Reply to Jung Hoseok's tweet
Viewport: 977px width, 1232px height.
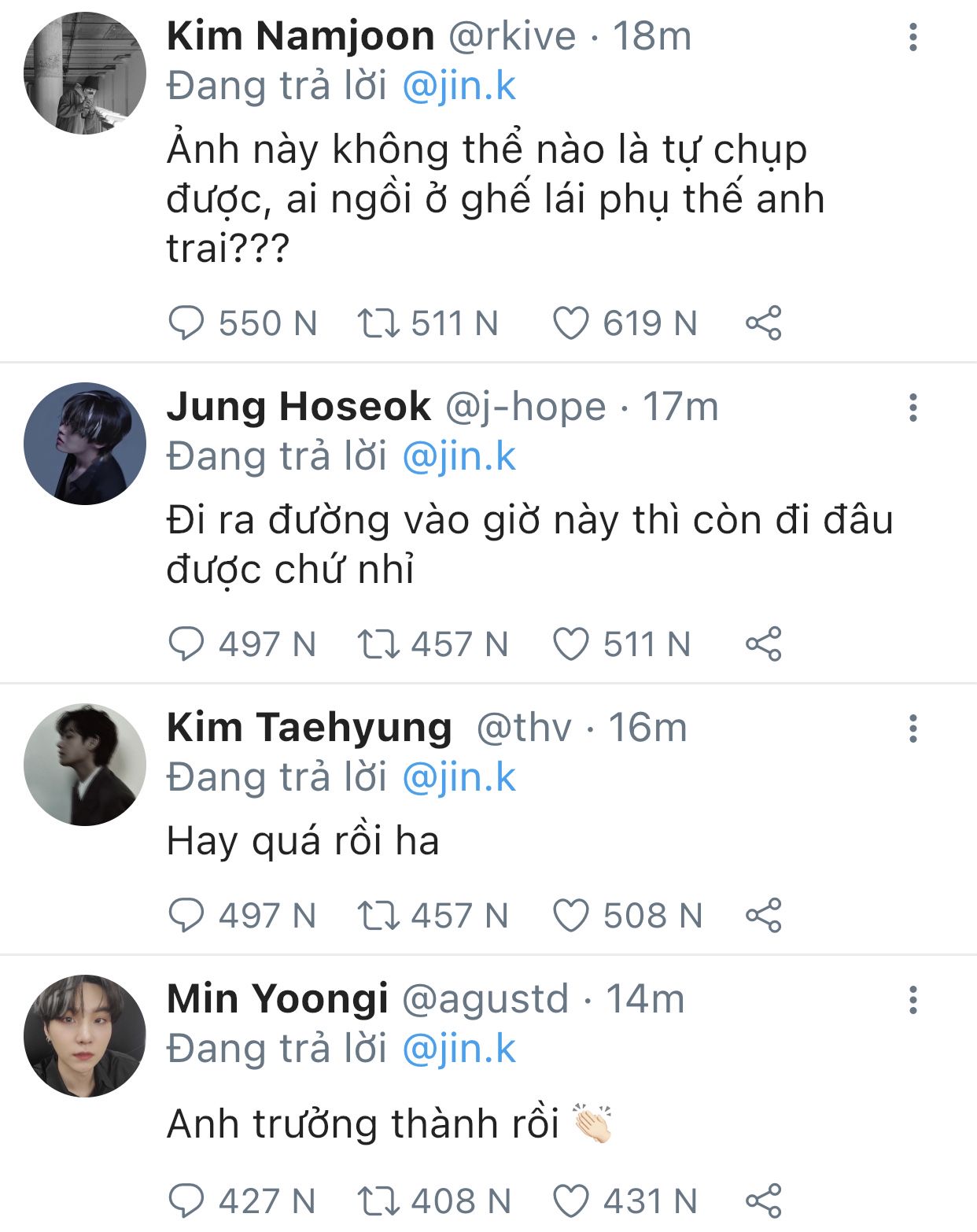(x=186, y=644)
